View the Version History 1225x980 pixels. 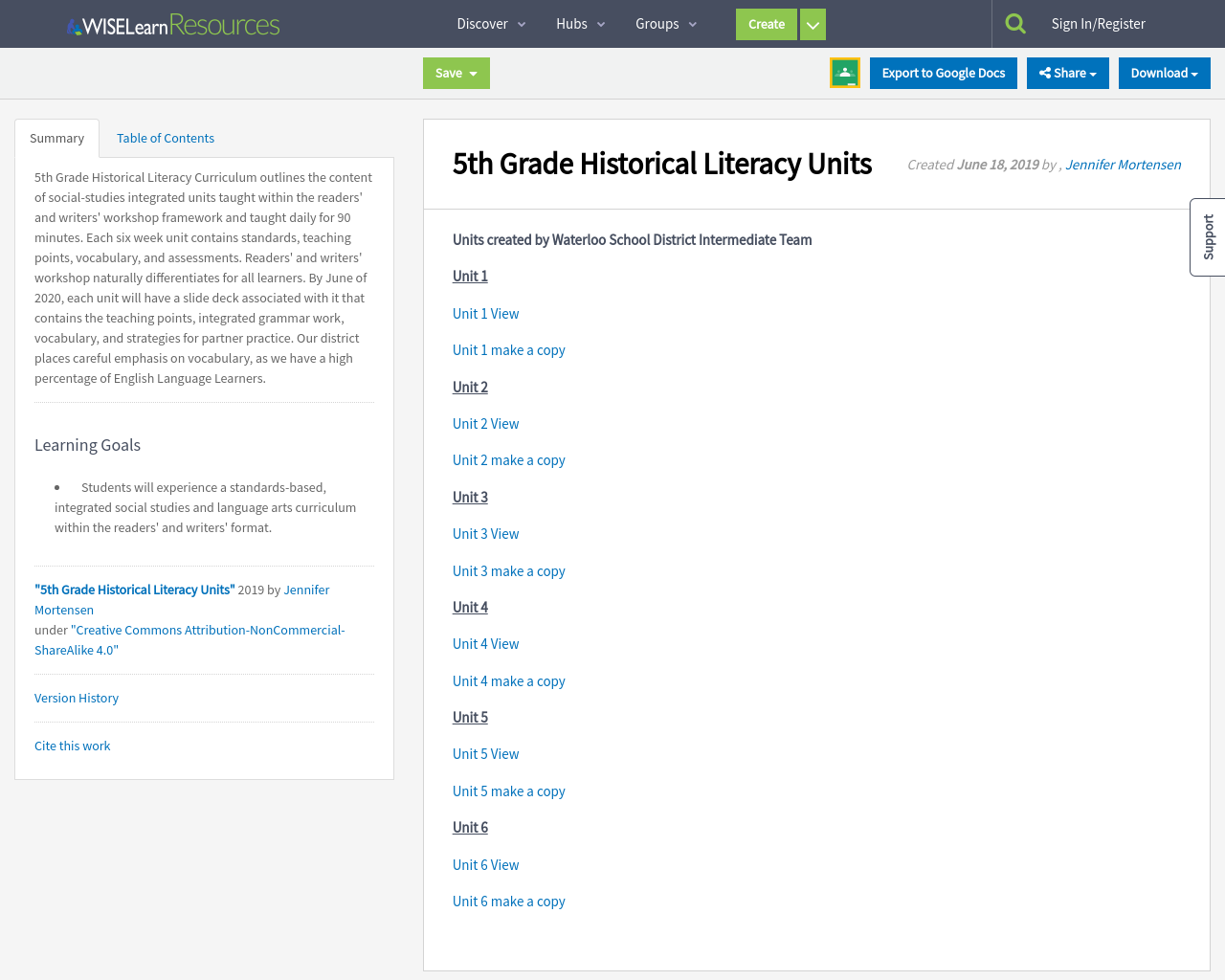(x=76, y=698)
